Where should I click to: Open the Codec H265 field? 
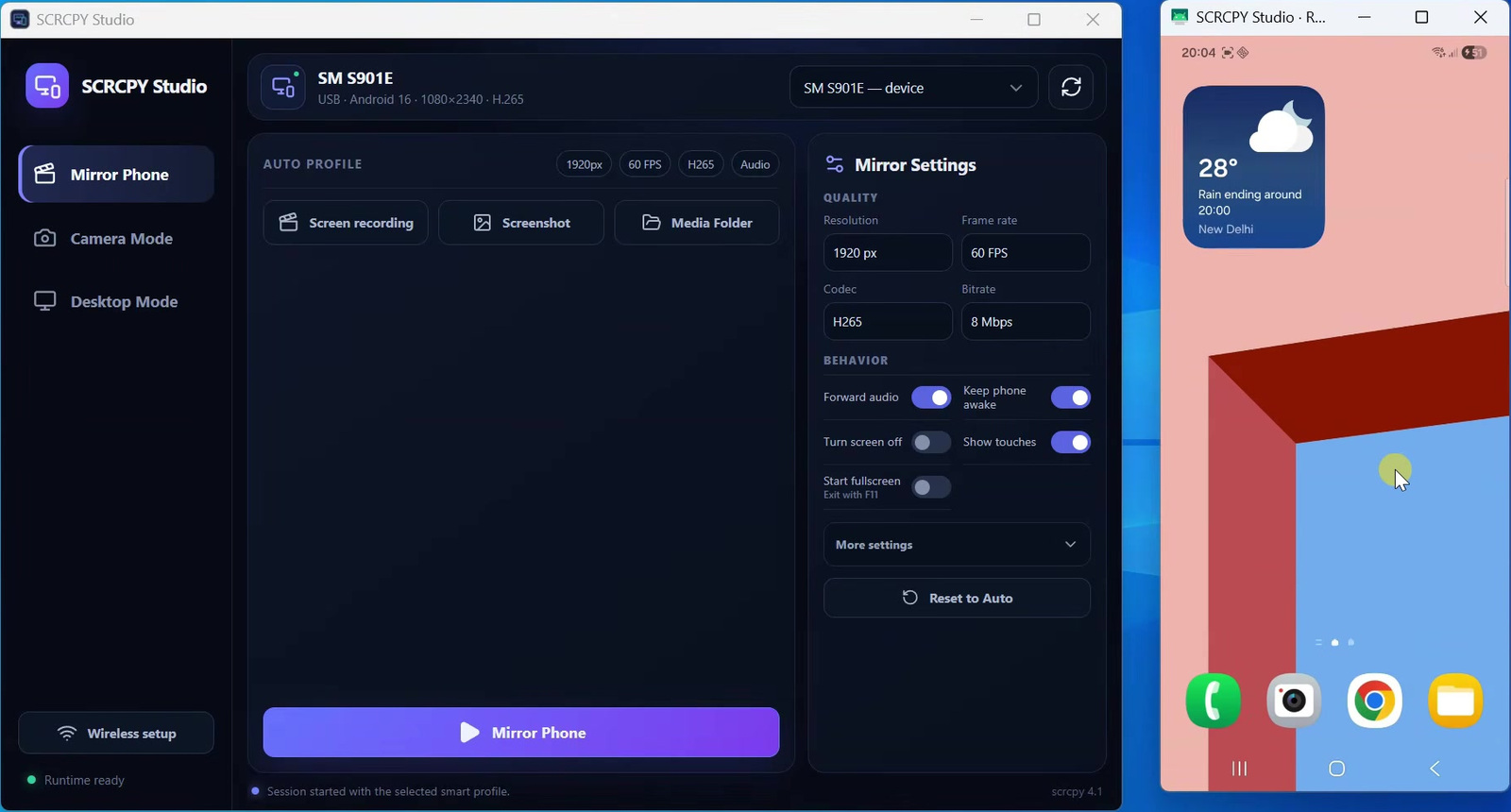[888, 322]
